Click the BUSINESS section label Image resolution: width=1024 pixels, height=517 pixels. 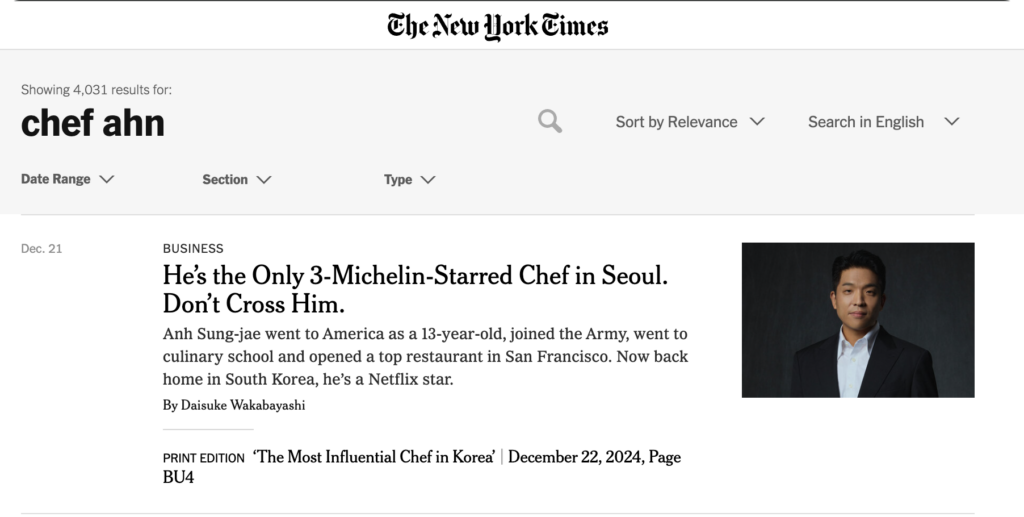[193, 249]
